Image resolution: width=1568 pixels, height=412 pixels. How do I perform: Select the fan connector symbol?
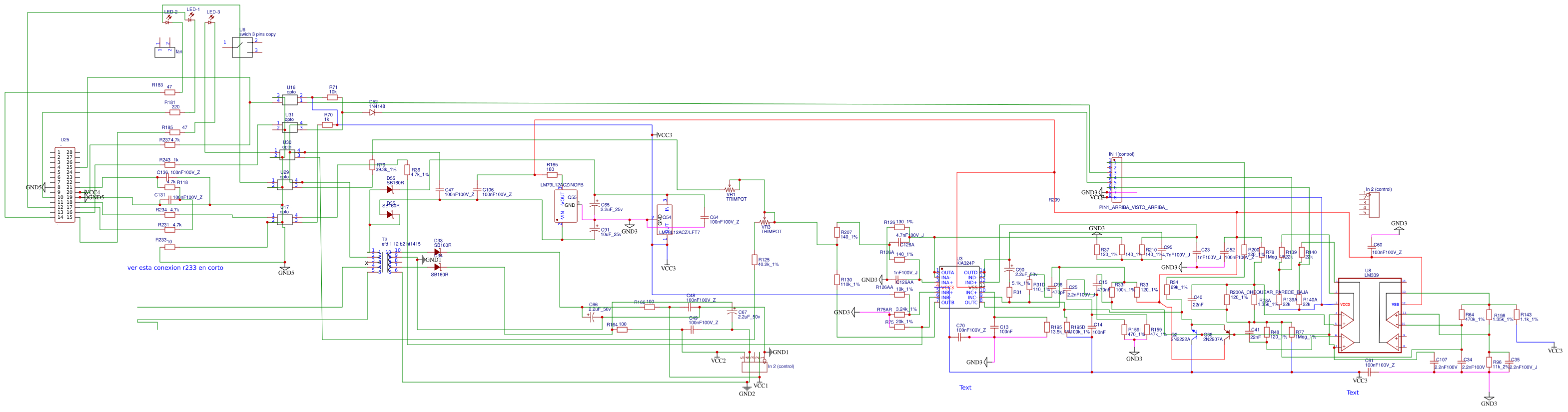click(164, 52)
